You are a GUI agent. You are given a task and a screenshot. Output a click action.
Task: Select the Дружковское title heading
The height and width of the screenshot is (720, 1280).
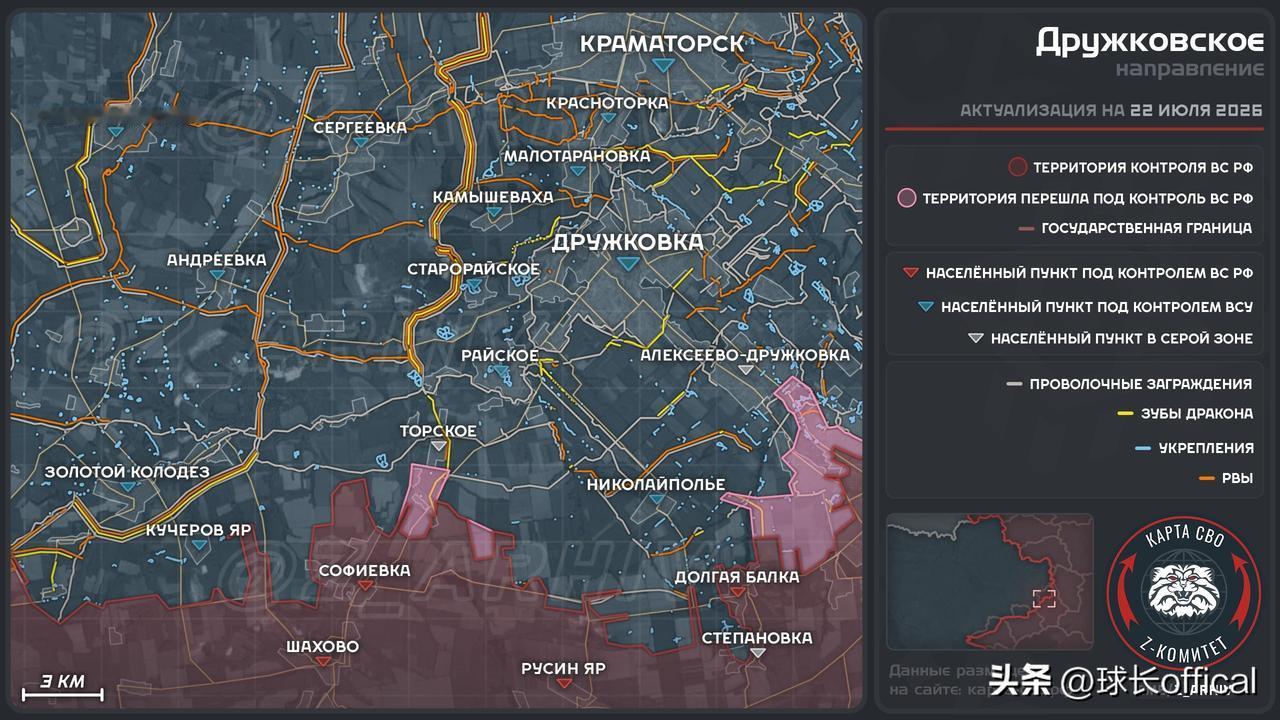(1150, 40)
